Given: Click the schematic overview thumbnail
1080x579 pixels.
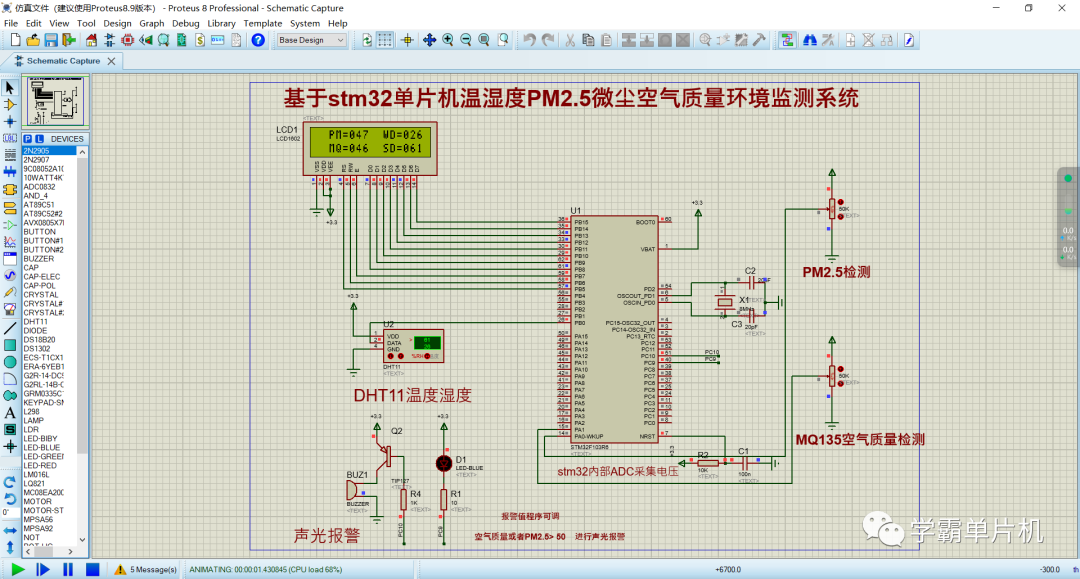Looking at the screenshot, I should tap(56, 101).
